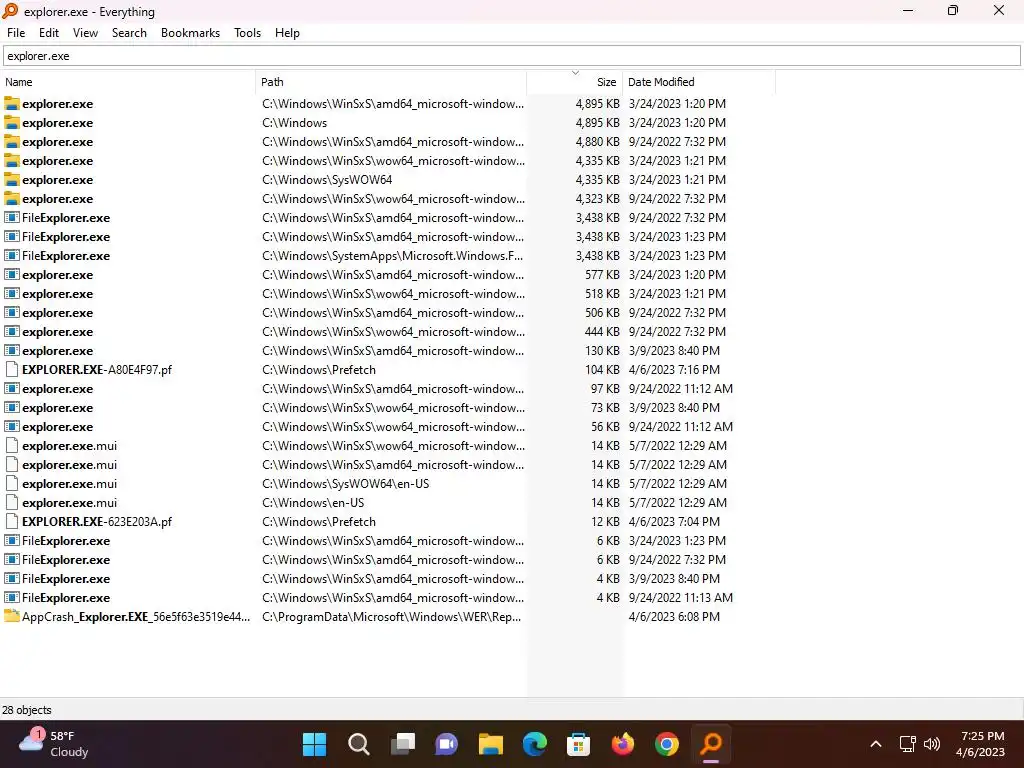Image resolution: width=1024 pixels, height=768 pixels.
Task: Open the File menu
Action: (16, 33)
